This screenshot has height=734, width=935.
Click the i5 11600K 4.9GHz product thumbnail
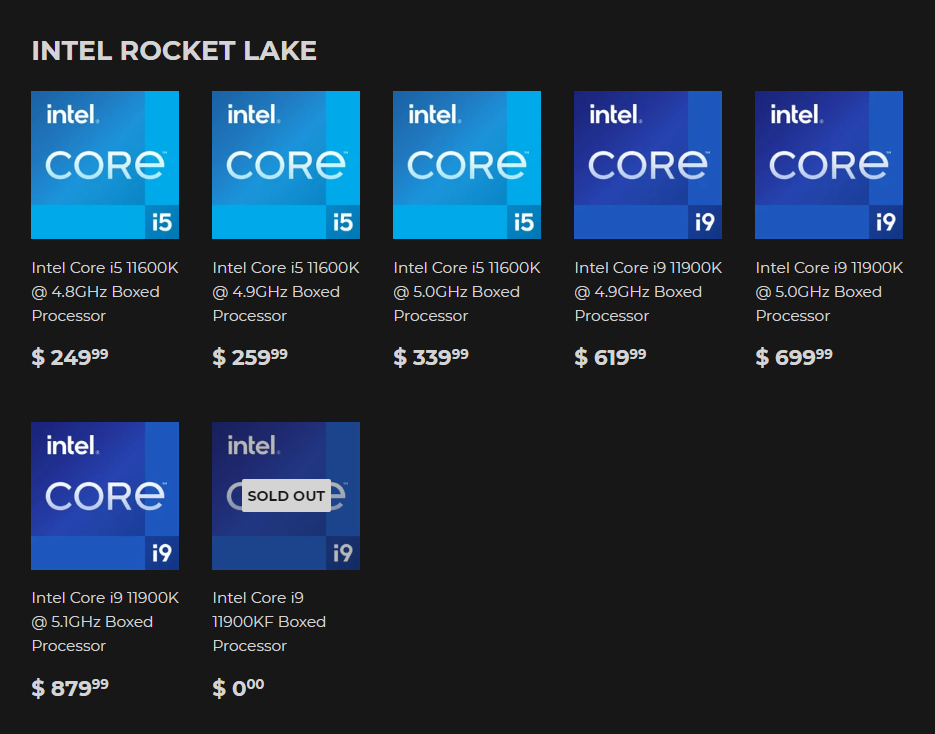[x=286, y=165]
